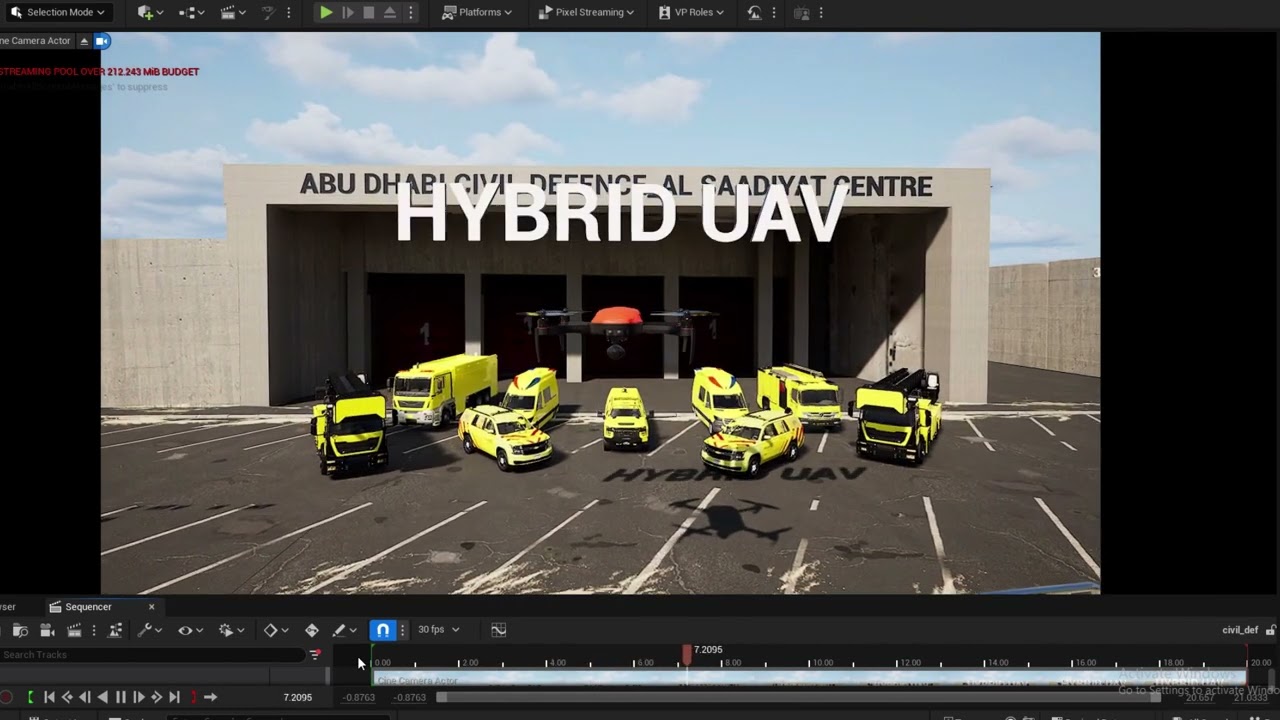This screenshot has width=1280, height=720.
Task: Open the cinematics clapperboard dropdown in top toolbar
Action: click(x=233, y=12)
